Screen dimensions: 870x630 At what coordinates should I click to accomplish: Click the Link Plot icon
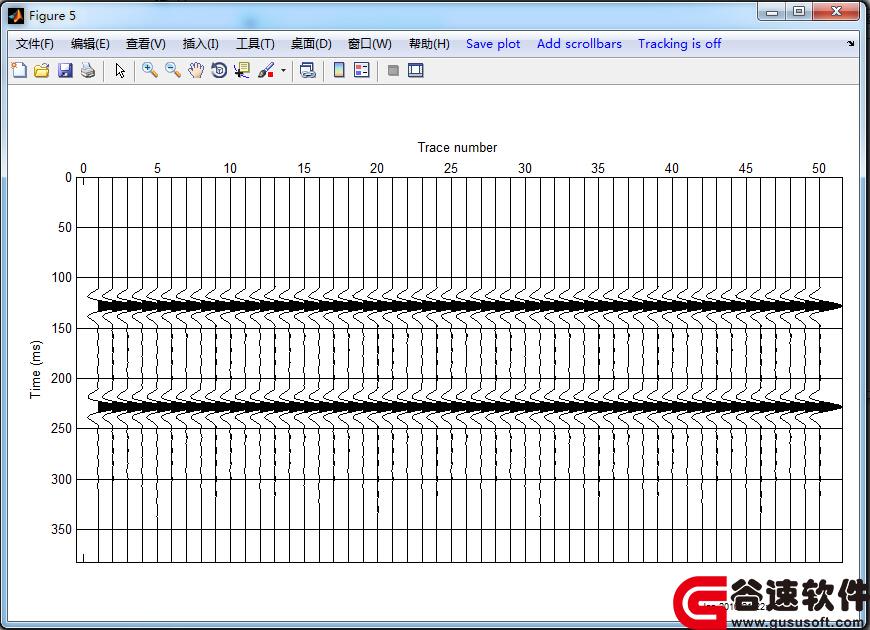[x=307, y=70]
